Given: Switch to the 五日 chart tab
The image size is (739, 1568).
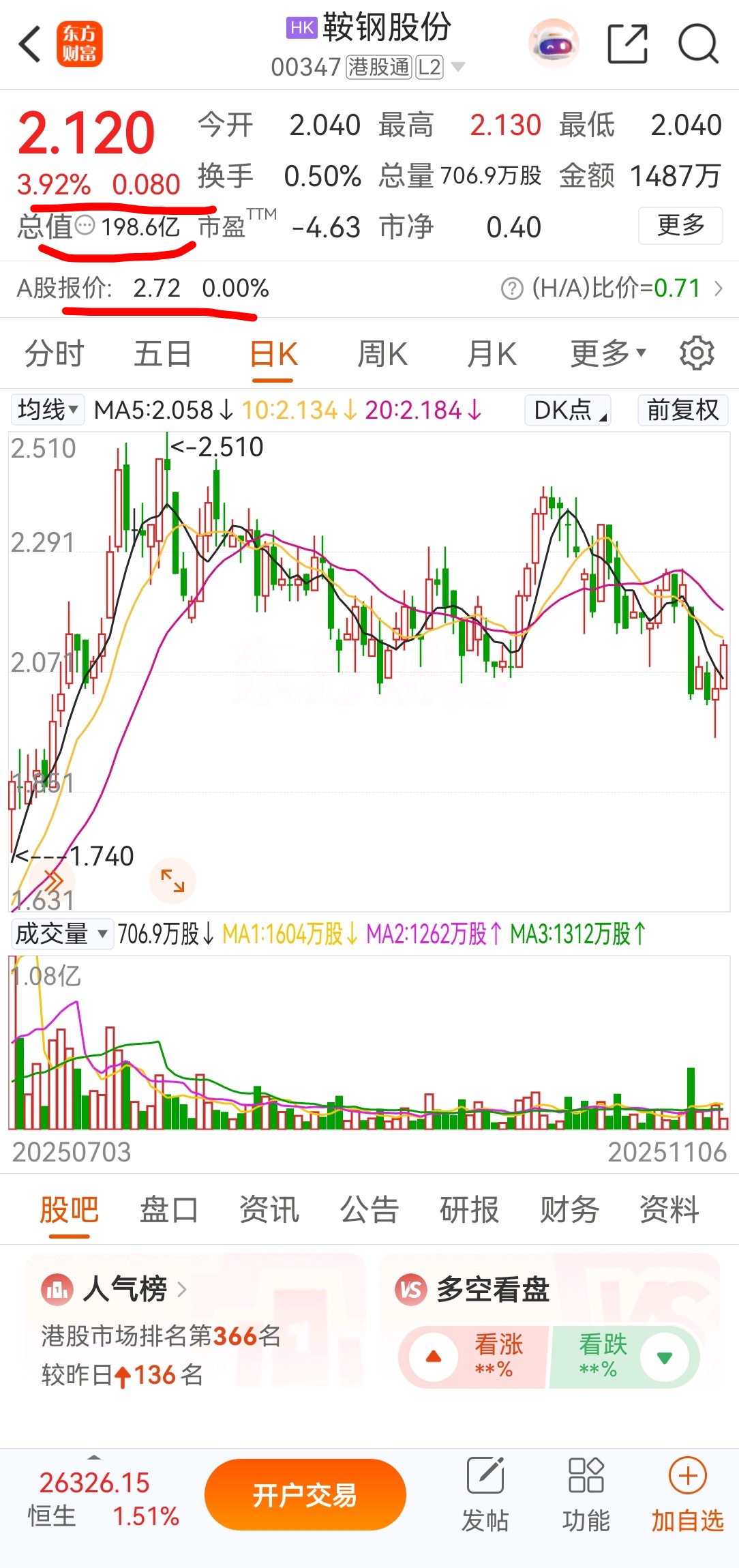Looking at the screenshot, I should [x=163, y=355].
